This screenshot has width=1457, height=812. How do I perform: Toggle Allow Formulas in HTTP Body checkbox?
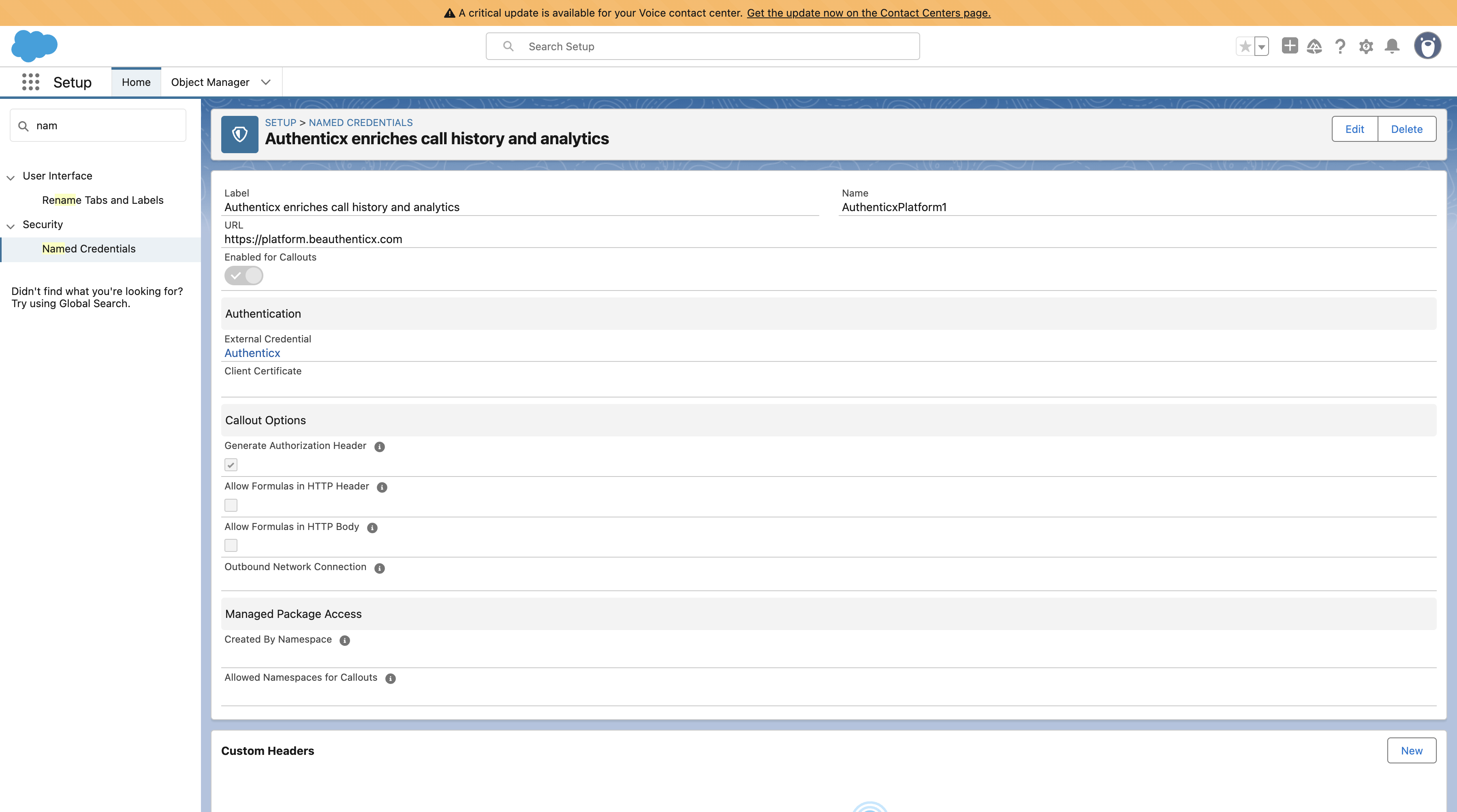point(231,545)
